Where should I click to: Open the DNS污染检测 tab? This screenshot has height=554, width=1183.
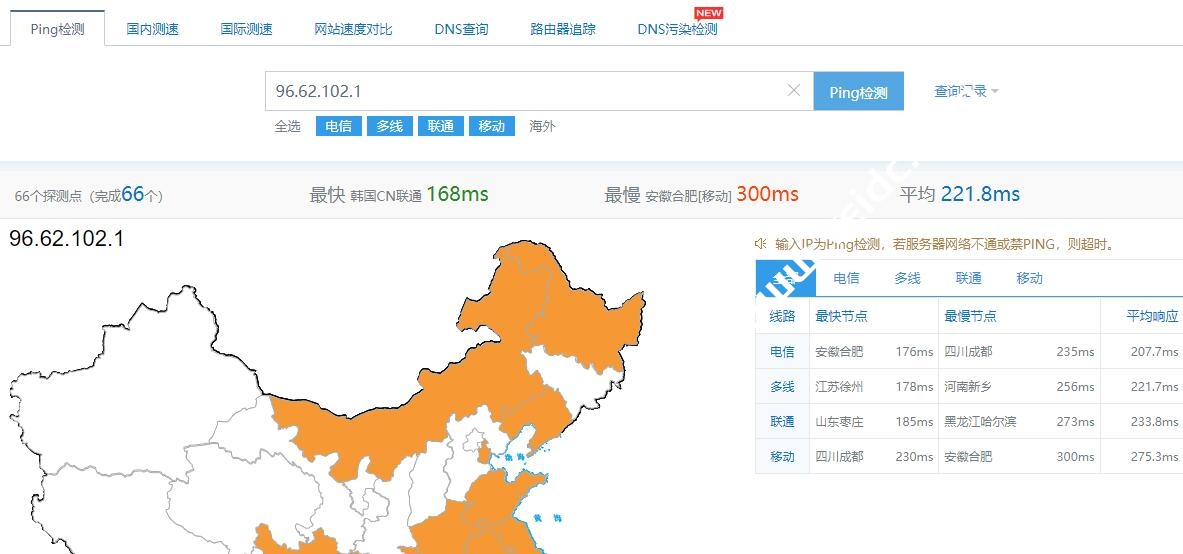tap(678, 29)
